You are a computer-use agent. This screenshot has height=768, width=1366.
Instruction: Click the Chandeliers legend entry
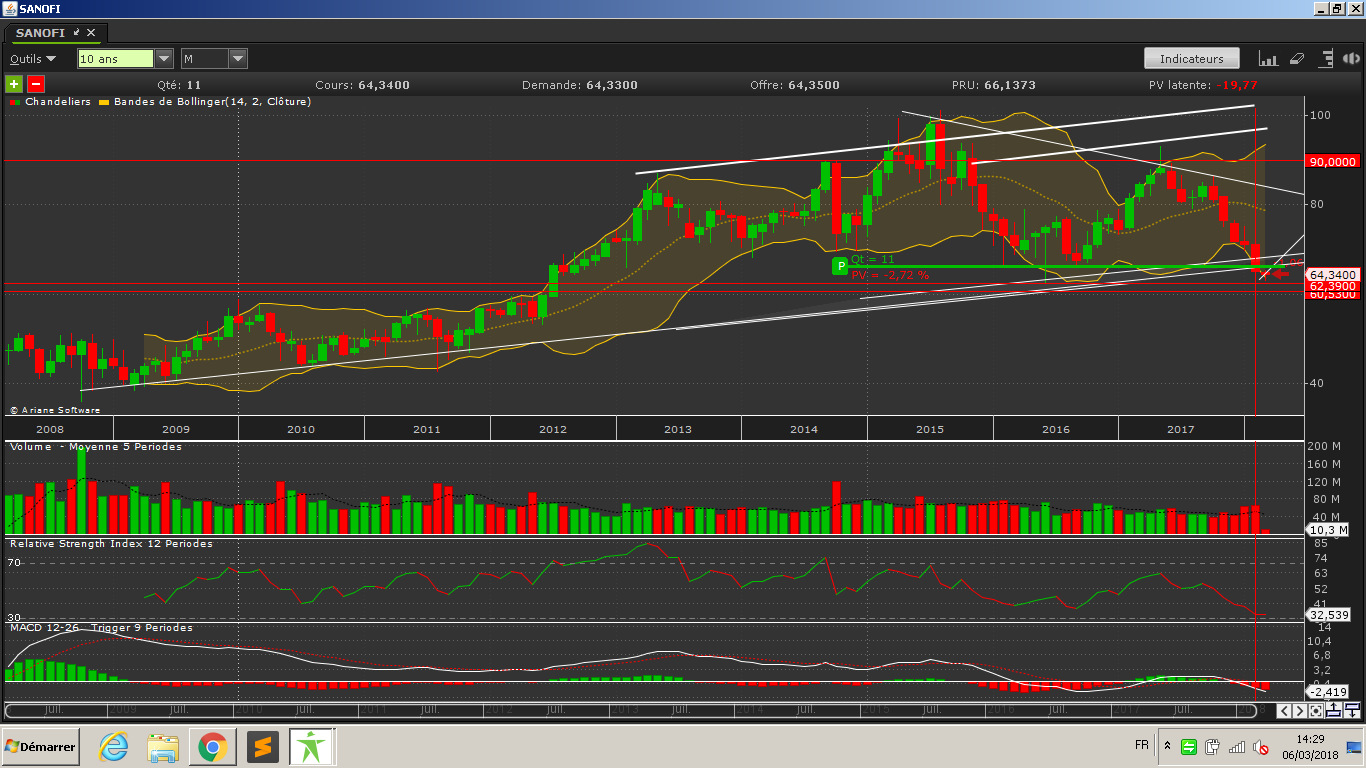50,102
